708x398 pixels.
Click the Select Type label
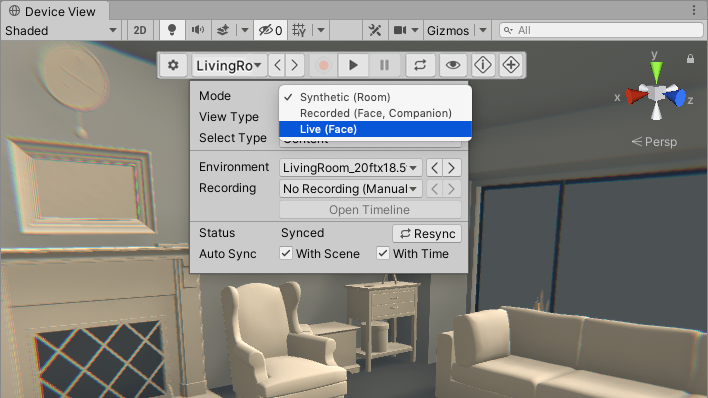click(x=233, y=138)
